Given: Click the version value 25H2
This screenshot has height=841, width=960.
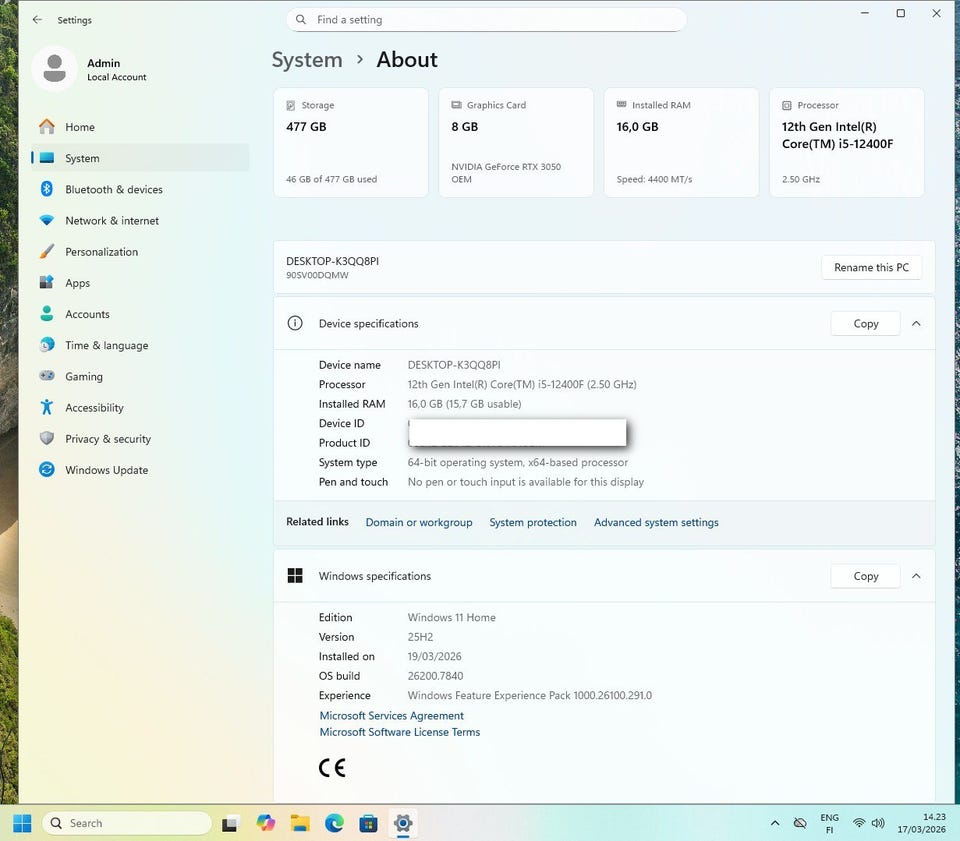Looking at the screenshot, I should [x=420, y=637].
